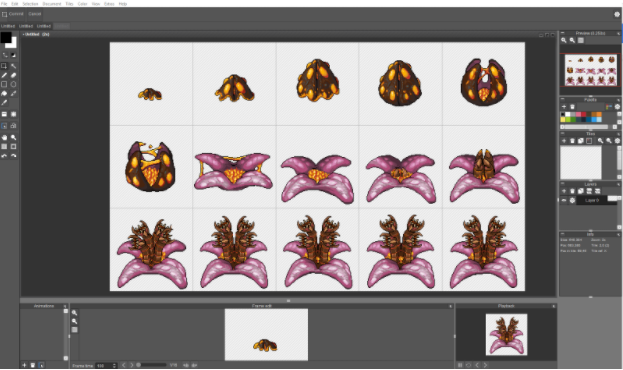Toggle the loop button in the Playback panel
Image resolution: width=623 pixels, height=370 pixels.
[x=468, y=365]
